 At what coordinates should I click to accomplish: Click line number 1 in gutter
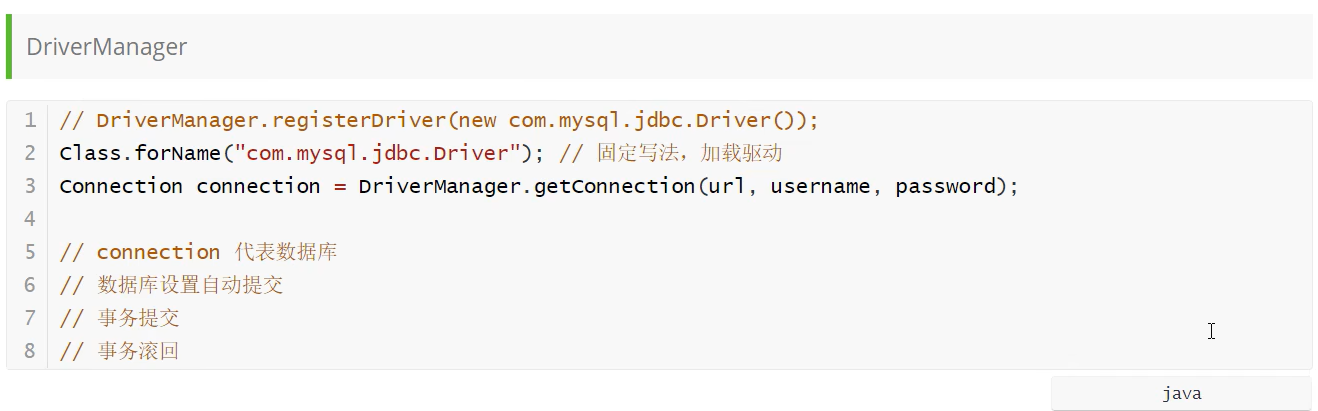(29, 121)
